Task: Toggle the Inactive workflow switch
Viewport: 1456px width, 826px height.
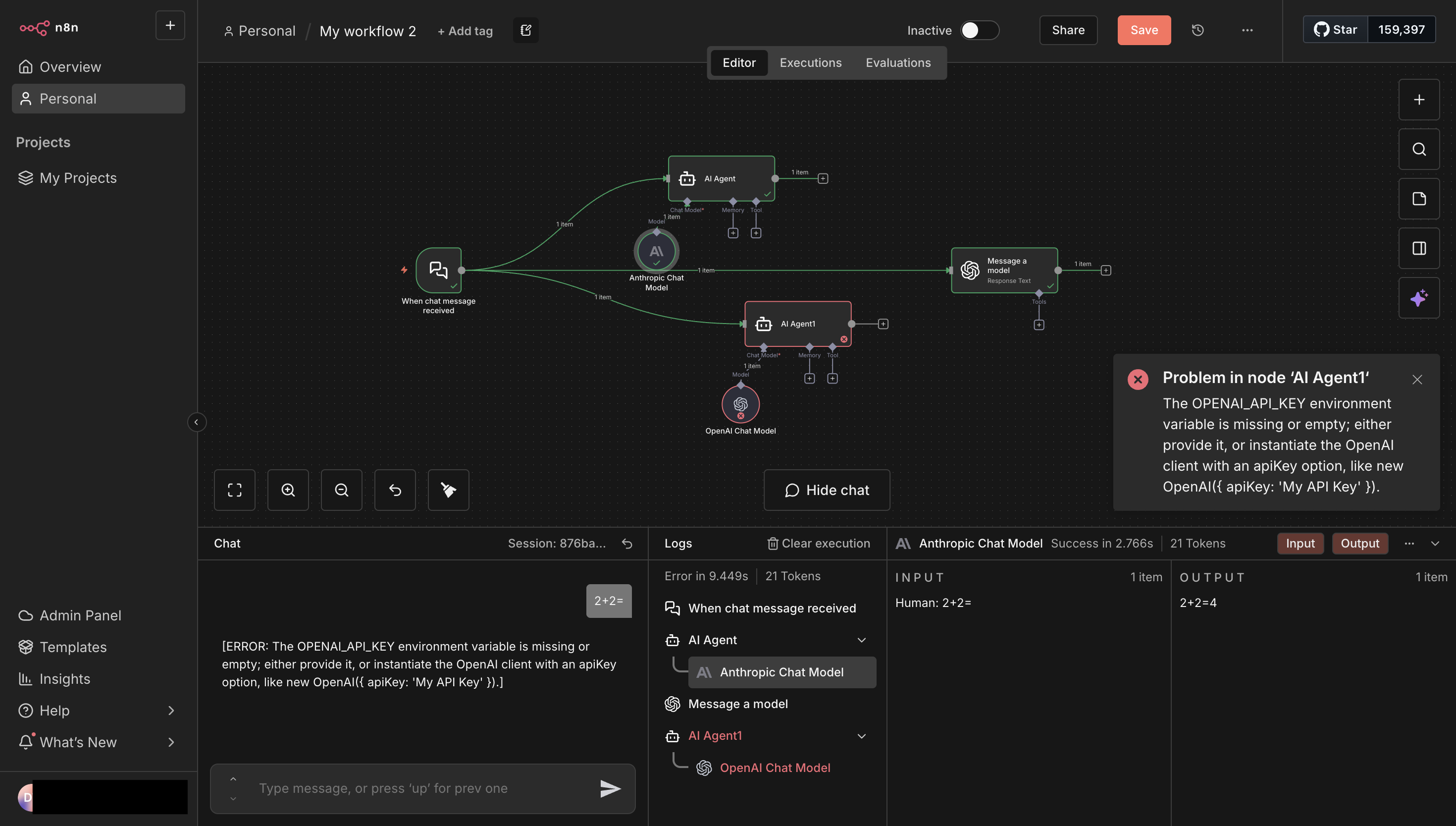Action: tap(979, 30)
